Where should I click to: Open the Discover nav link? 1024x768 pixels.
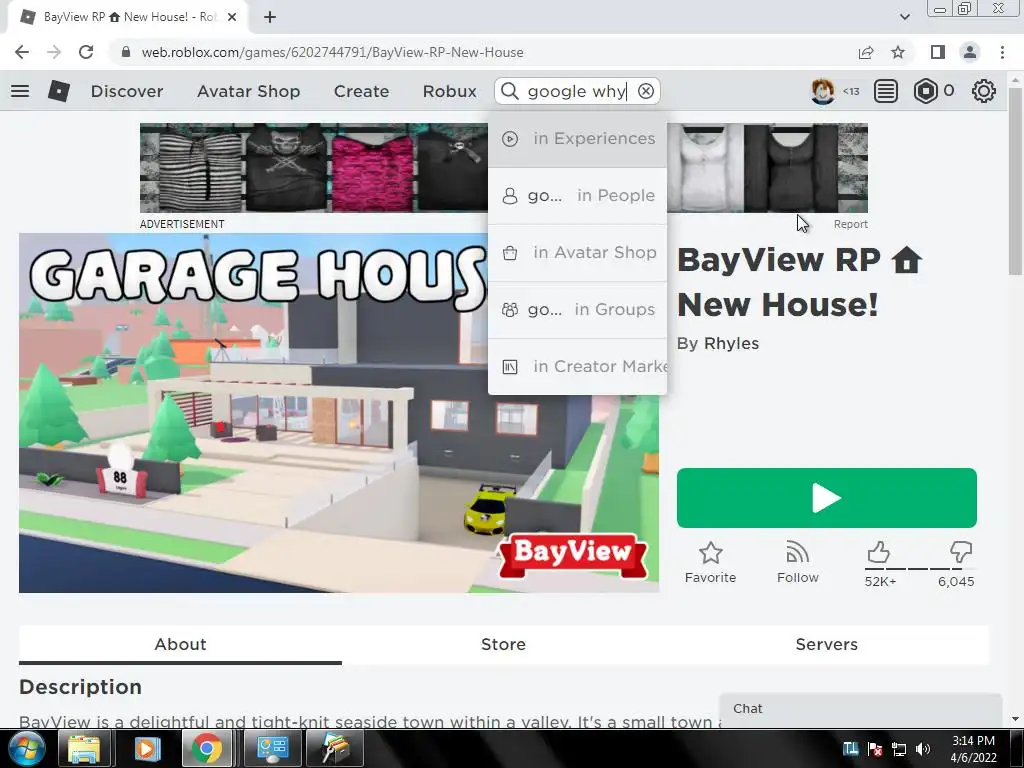point(127,91)
